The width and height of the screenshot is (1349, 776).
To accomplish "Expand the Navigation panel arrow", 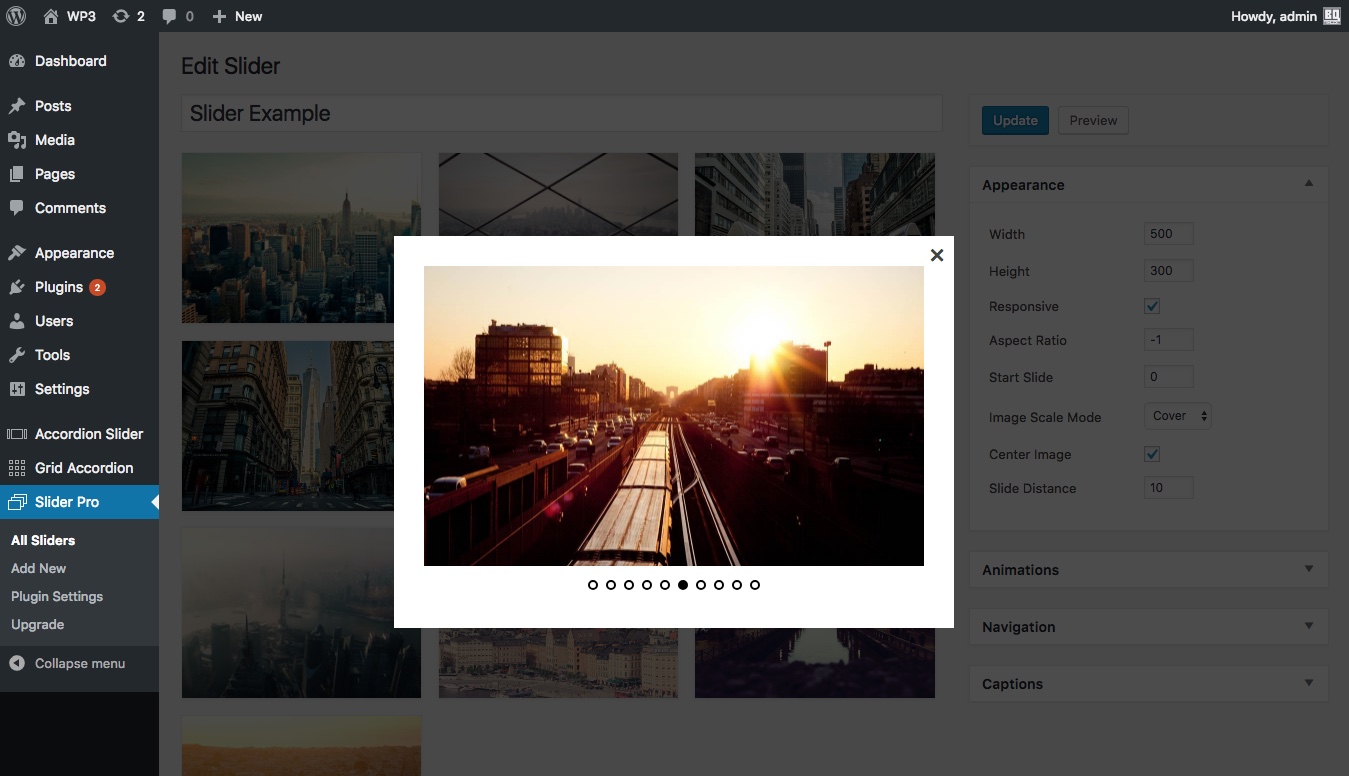I will (x=1309, y=626).
